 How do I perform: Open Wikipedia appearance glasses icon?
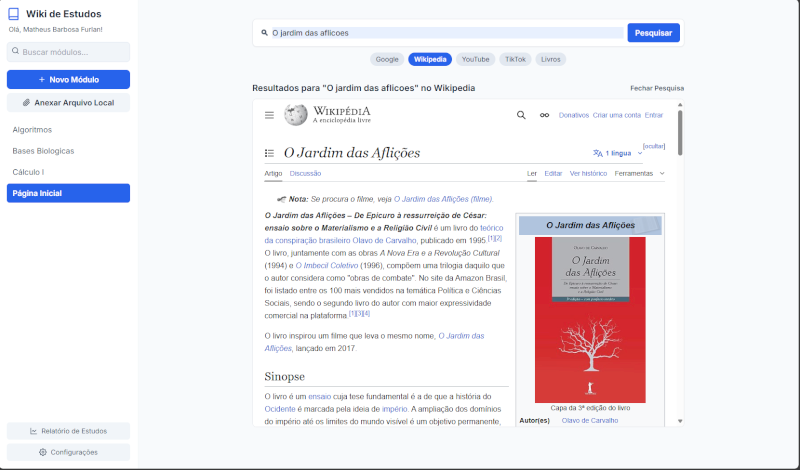click(x=544, y=115)
